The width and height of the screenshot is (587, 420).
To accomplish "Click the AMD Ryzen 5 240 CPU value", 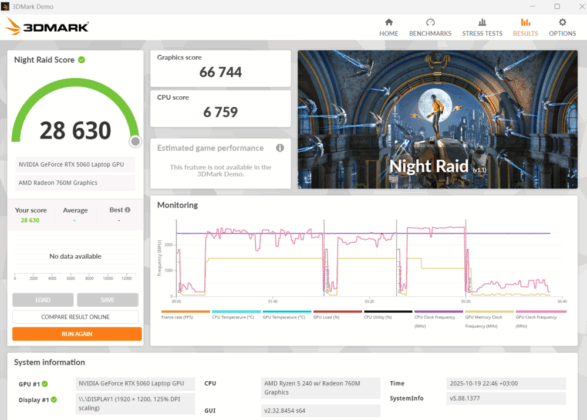I will click(320, 388).
